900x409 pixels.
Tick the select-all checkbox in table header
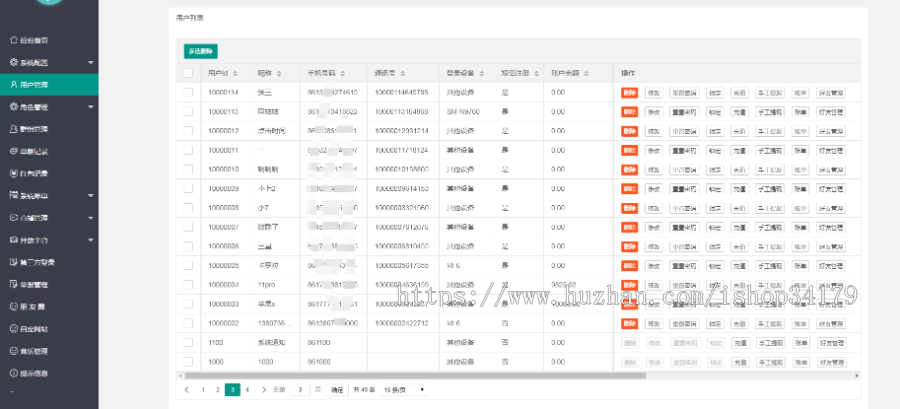point(188,73)
